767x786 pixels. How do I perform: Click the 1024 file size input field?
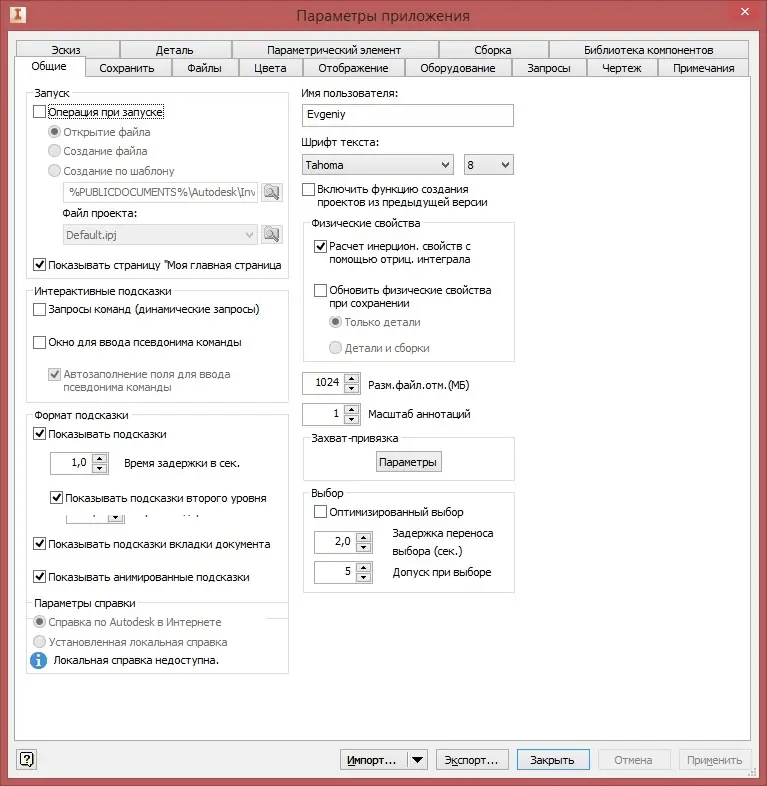324,383
